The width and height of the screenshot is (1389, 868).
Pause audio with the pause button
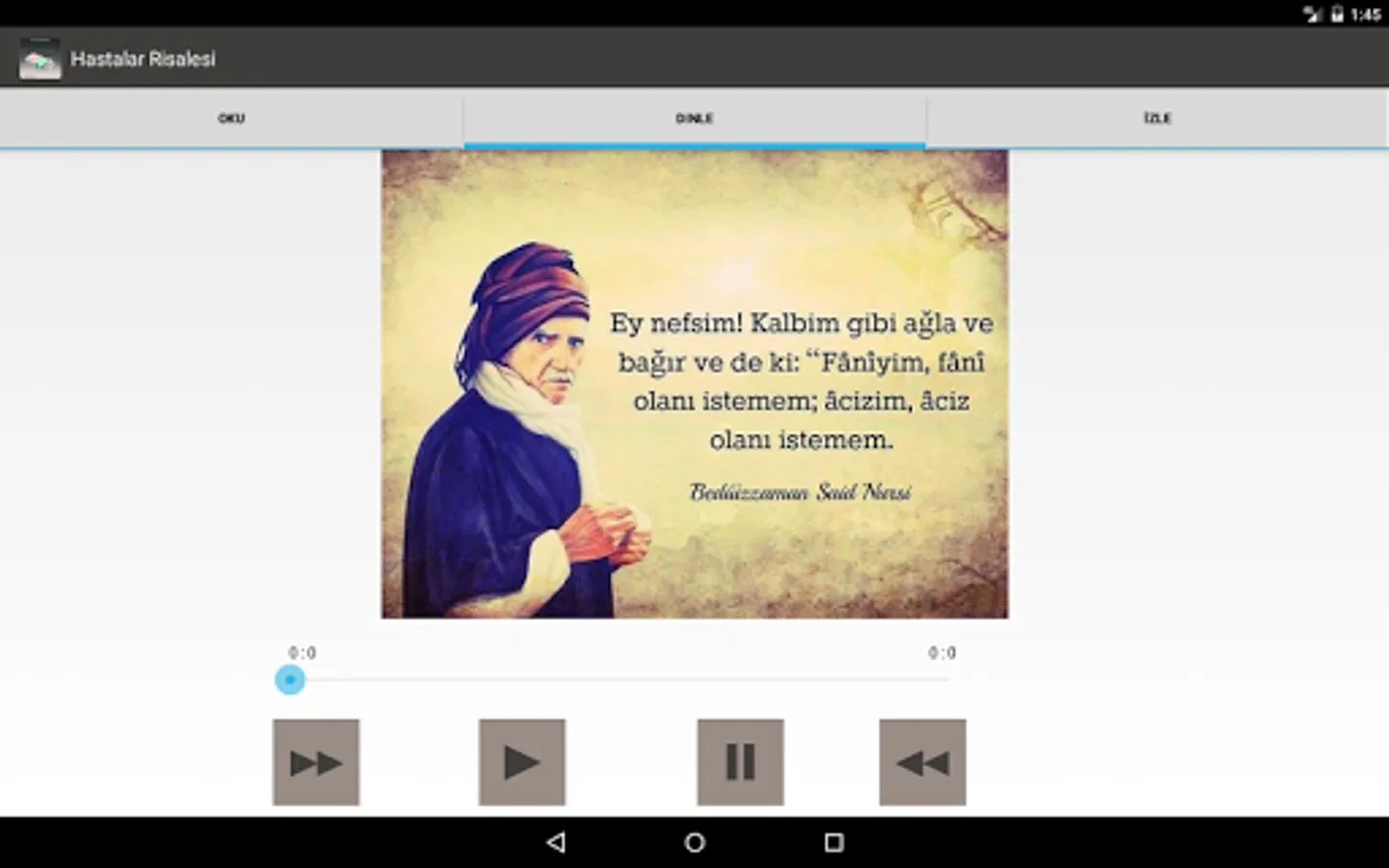(x=741, y=762)
